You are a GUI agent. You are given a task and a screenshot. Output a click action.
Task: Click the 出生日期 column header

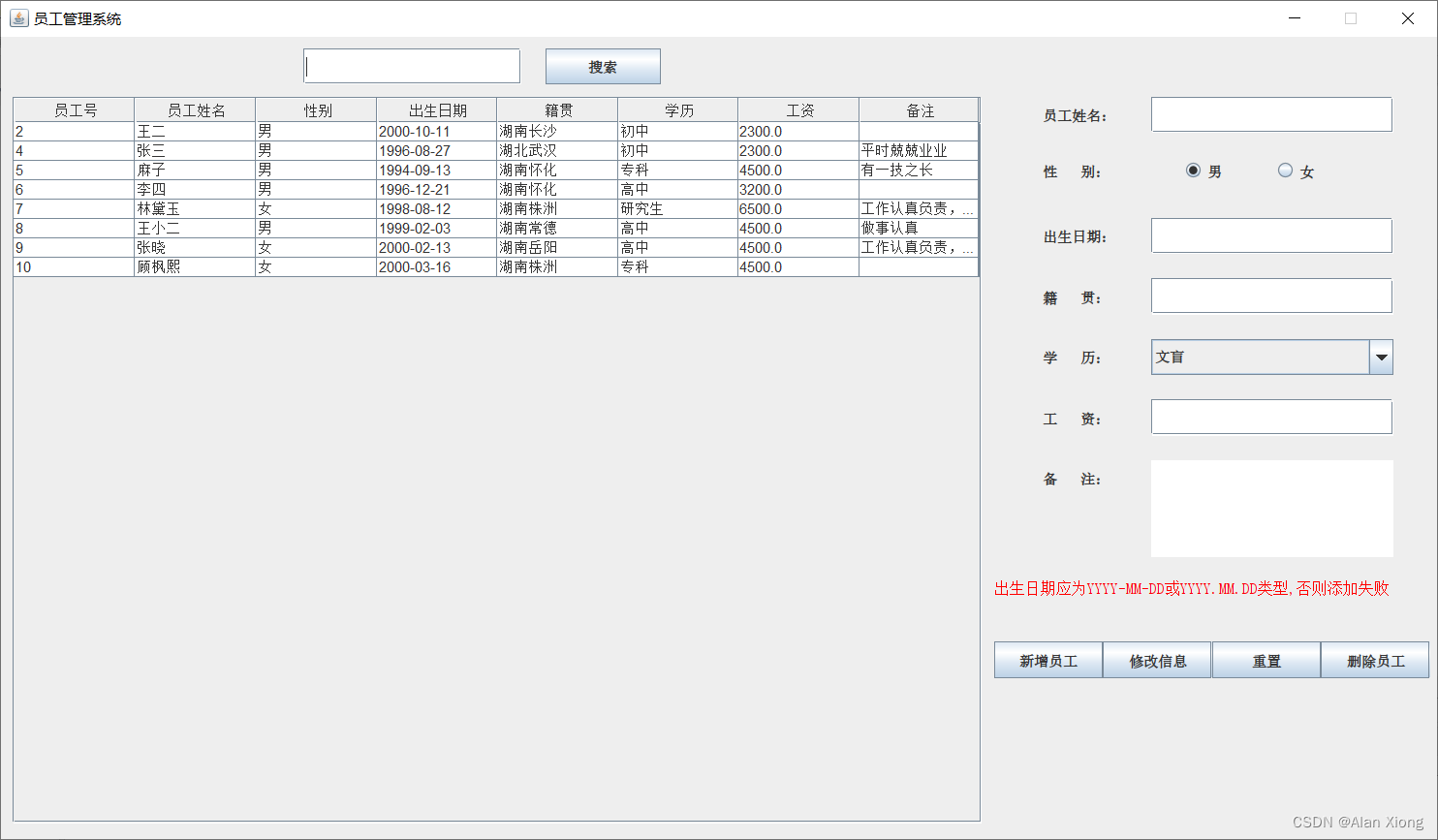[x=436, y=109]
